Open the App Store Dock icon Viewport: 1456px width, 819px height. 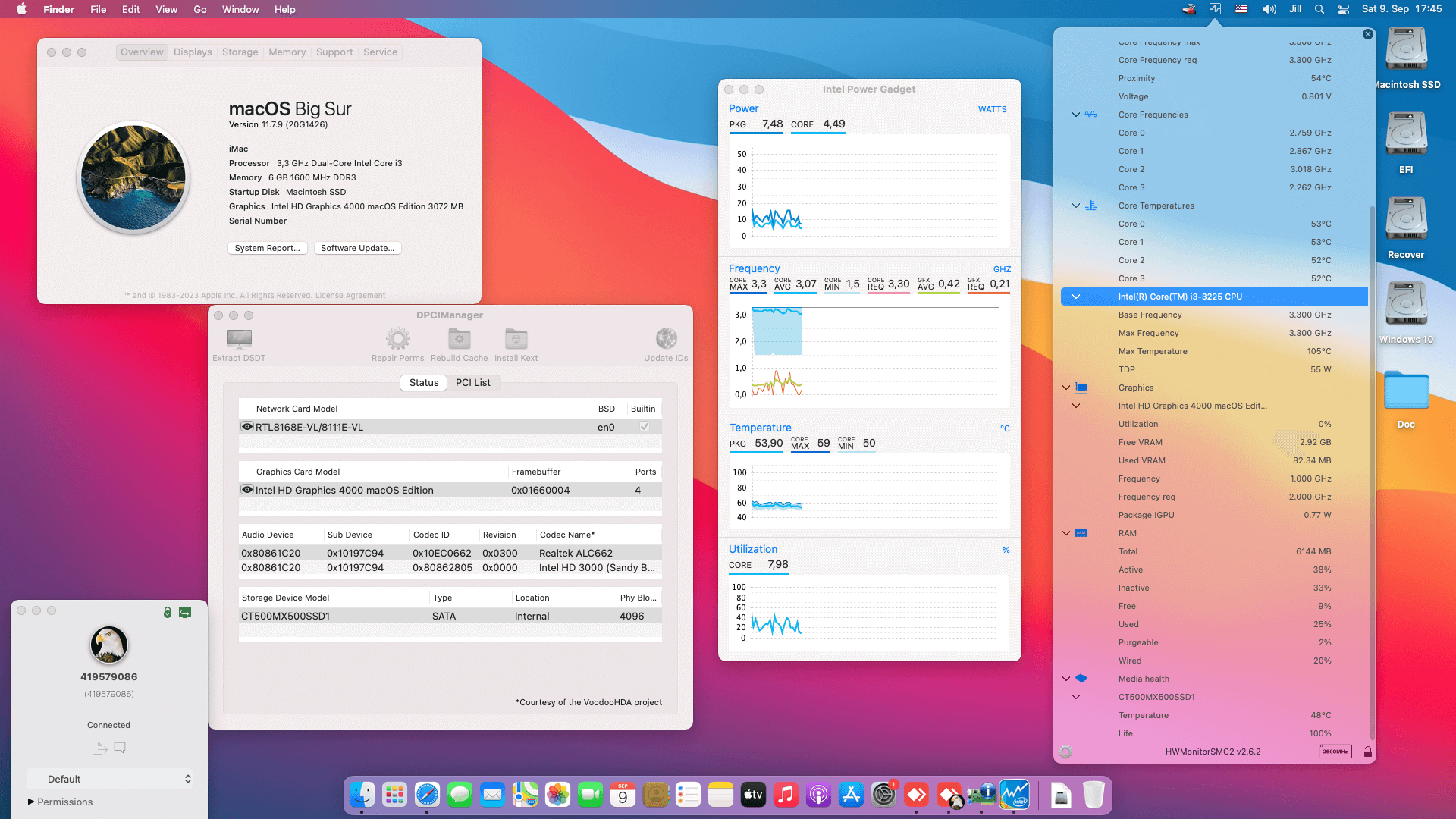pyautogui.click(x=851, y=794)
